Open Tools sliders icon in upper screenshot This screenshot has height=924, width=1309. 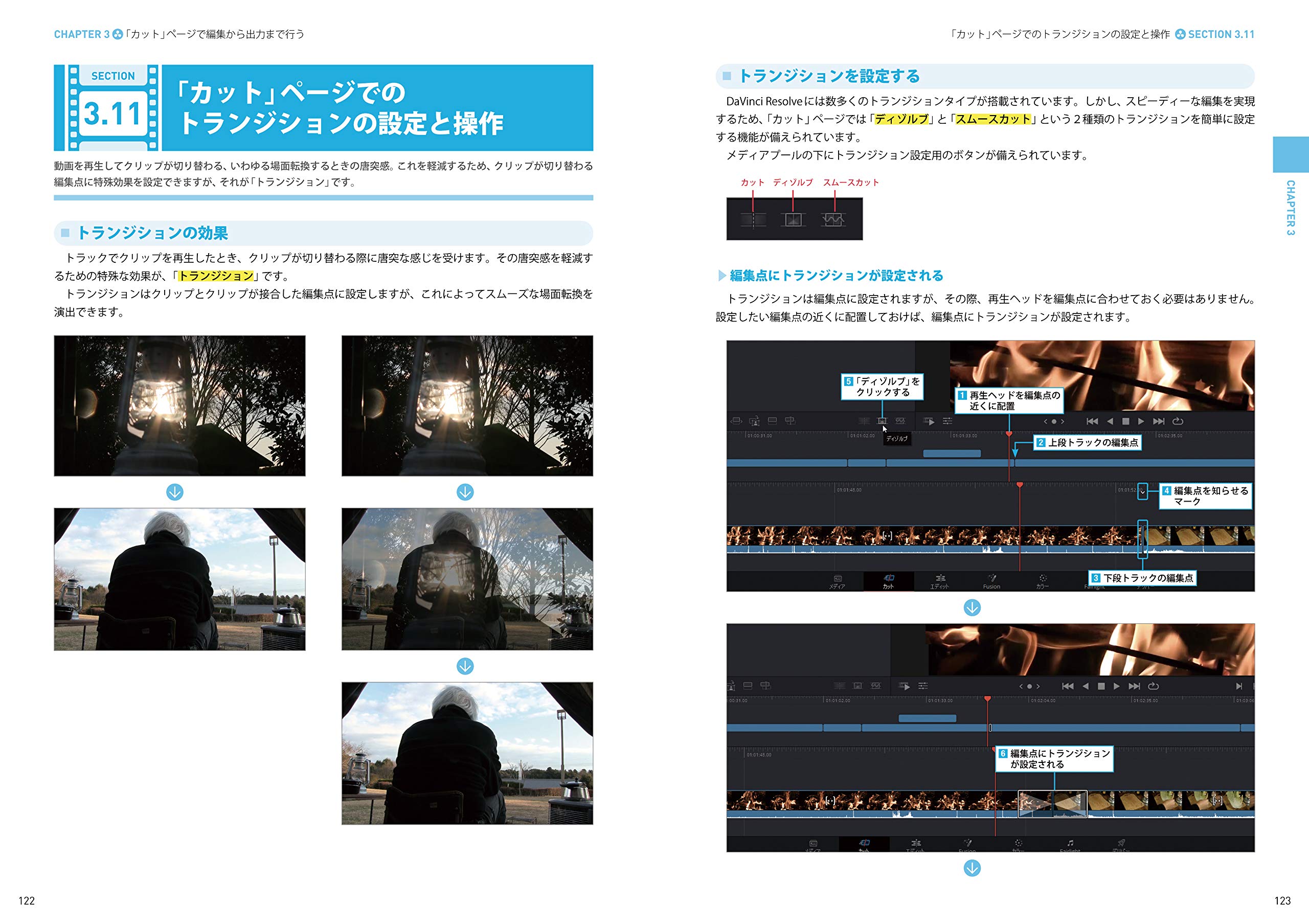tap(947, 421)
